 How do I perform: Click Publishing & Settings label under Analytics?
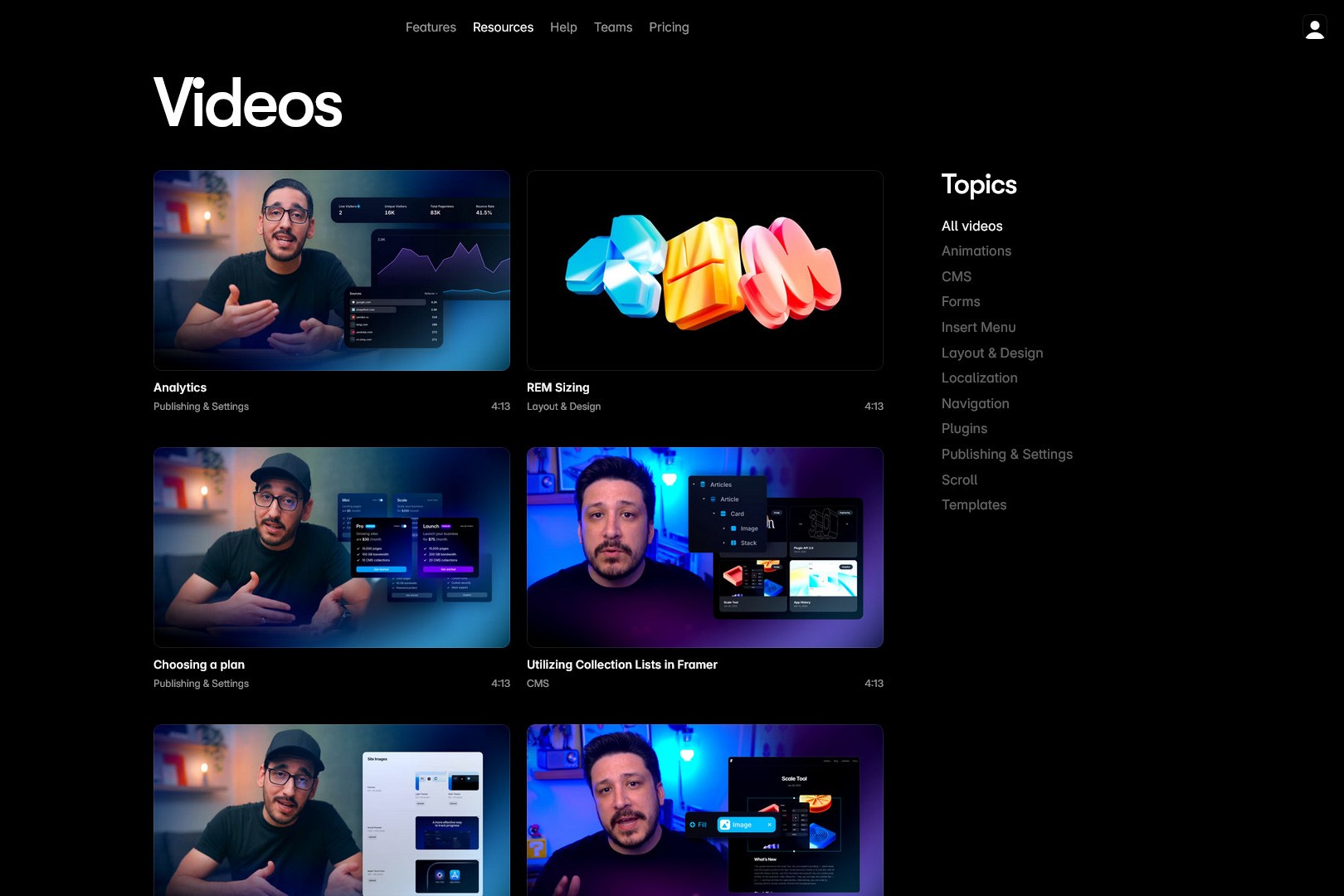(201, 407)
